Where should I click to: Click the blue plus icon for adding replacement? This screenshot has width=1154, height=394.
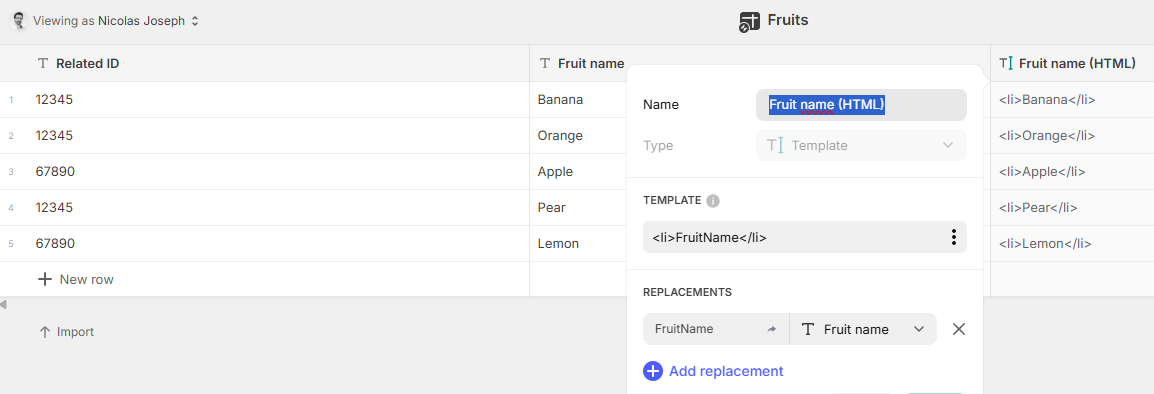pos(653,371)
